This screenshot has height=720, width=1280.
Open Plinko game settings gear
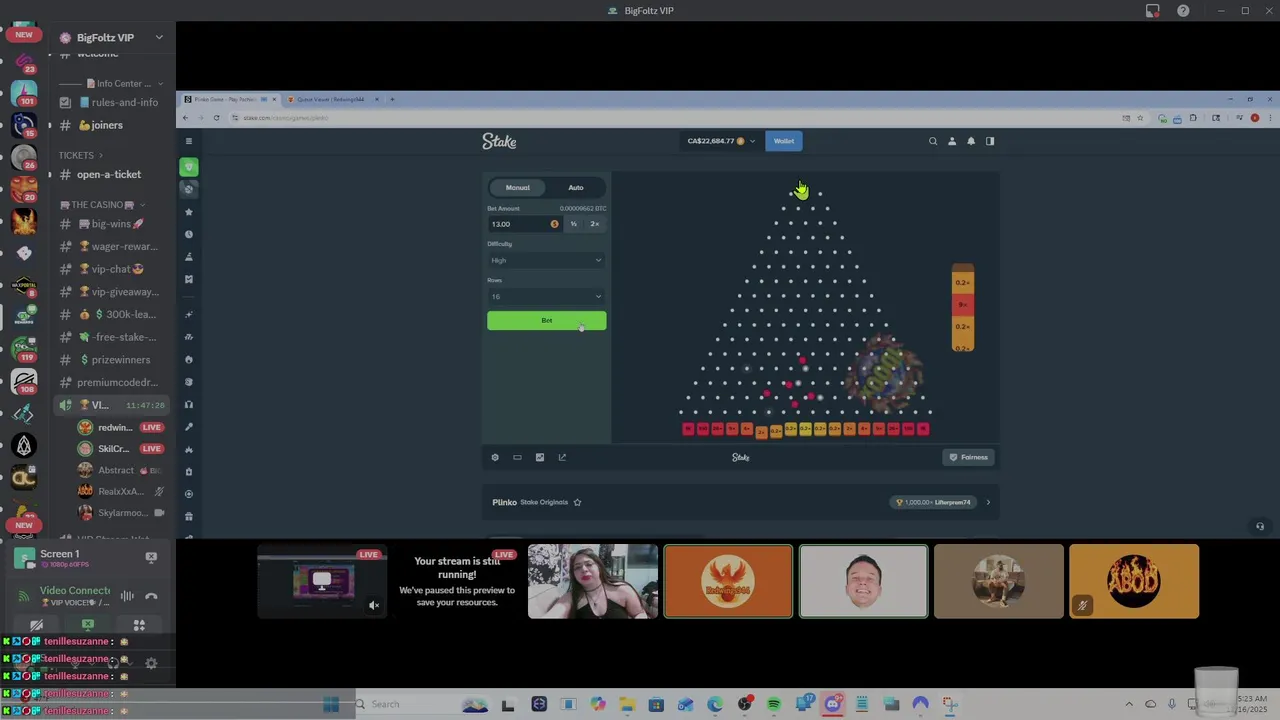[x=495, y=457]
